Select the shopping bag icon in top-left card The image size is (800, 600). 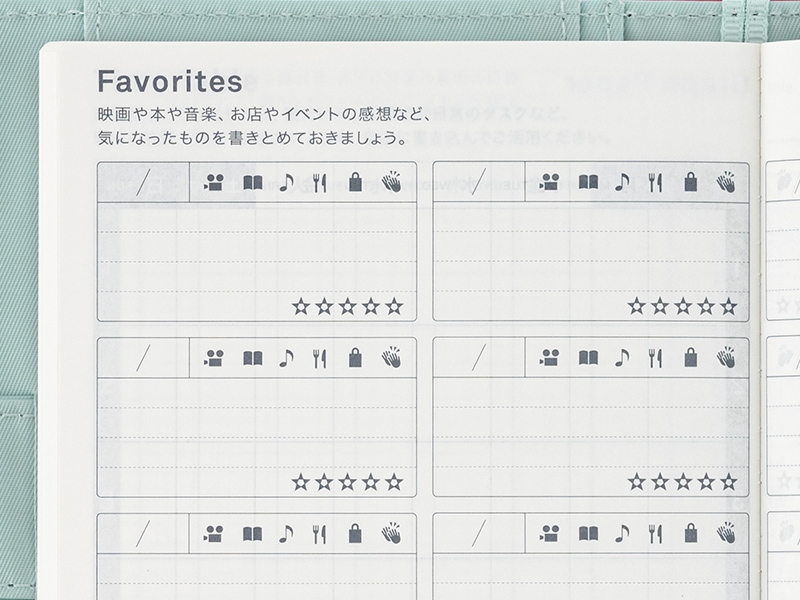pos(355,182)
